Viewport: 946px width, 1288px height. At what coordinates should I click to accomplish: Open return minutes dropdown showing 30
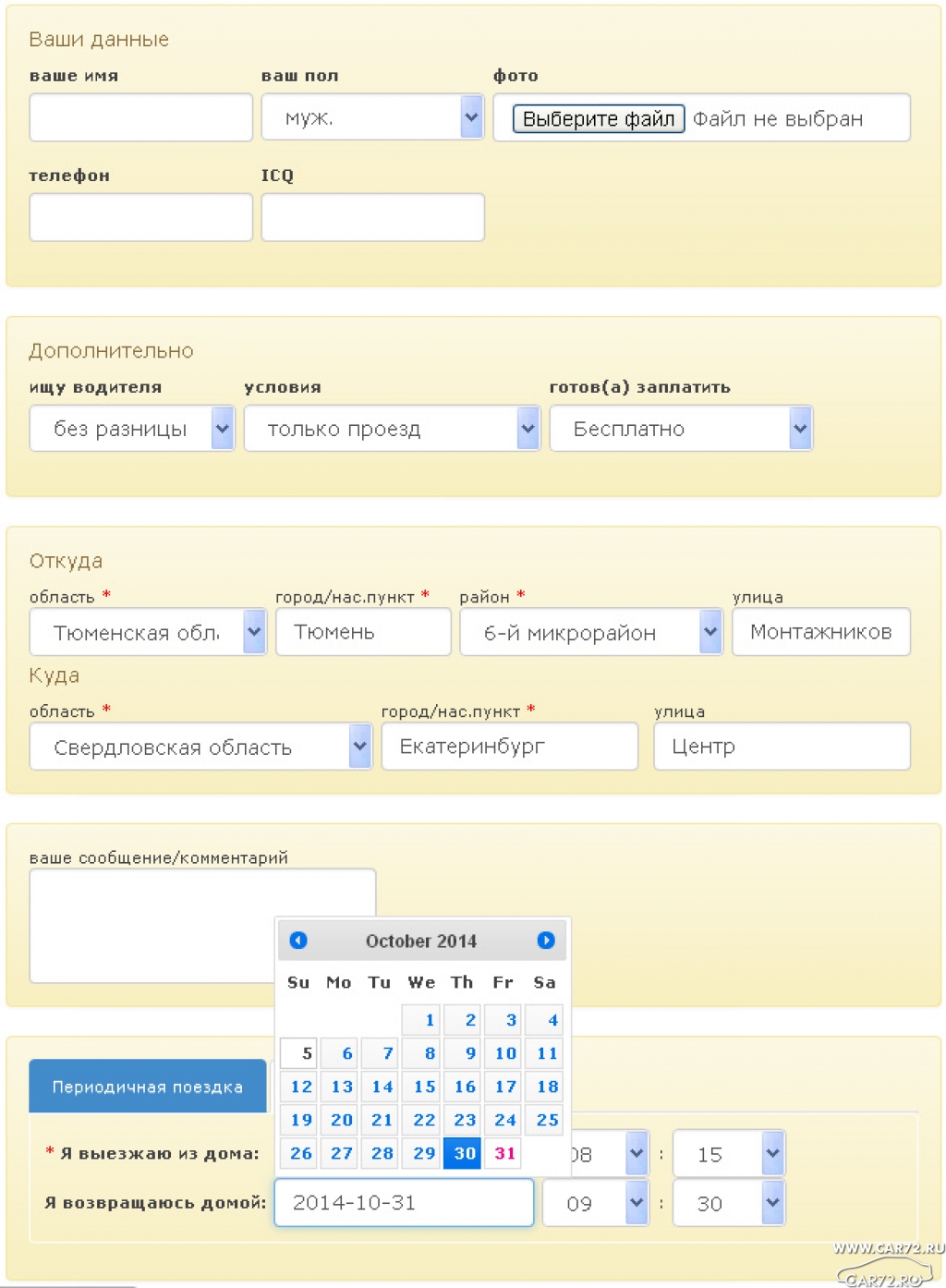click(x=729, y=1203)
